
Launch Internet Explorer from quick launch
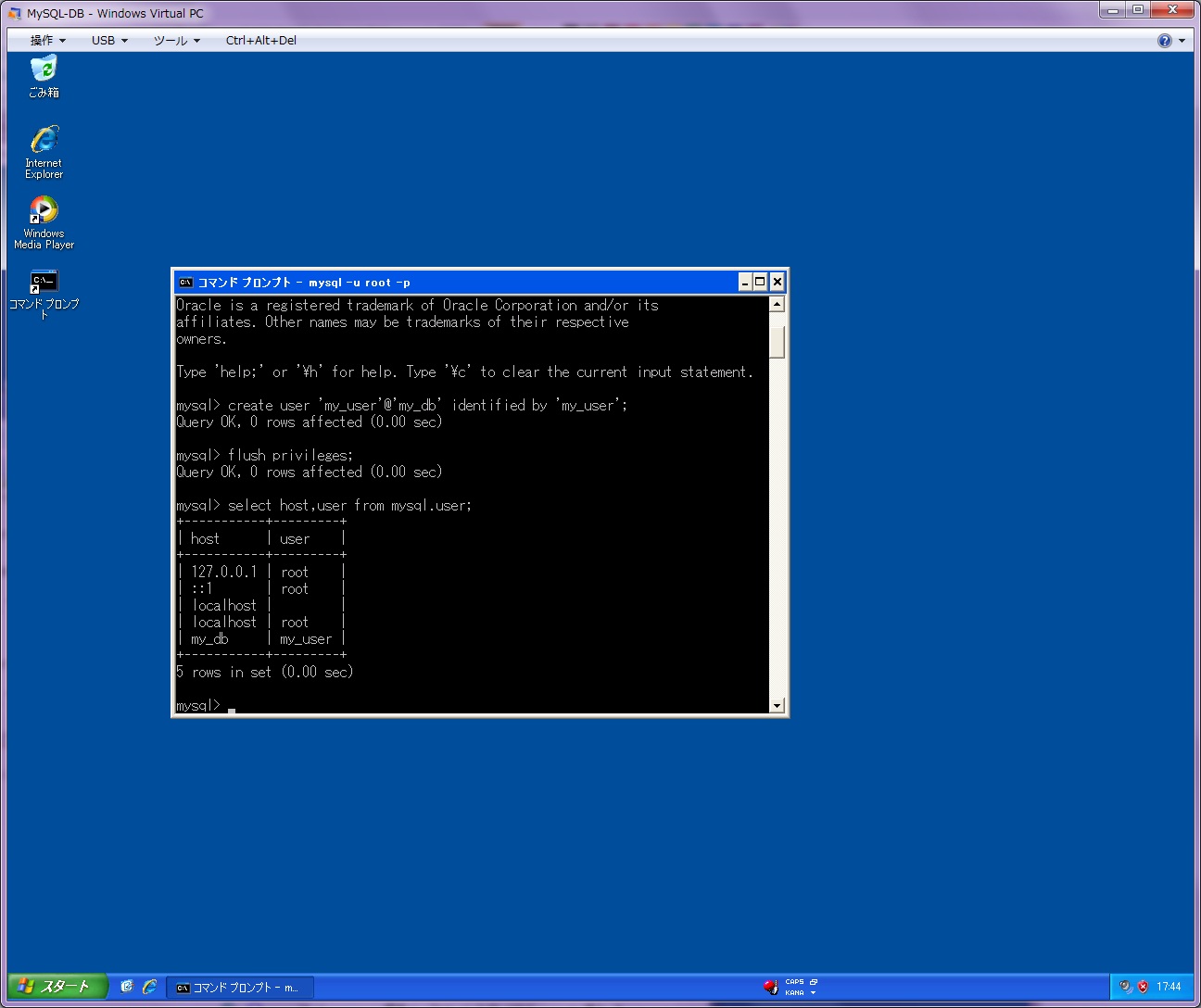point(149,987)
